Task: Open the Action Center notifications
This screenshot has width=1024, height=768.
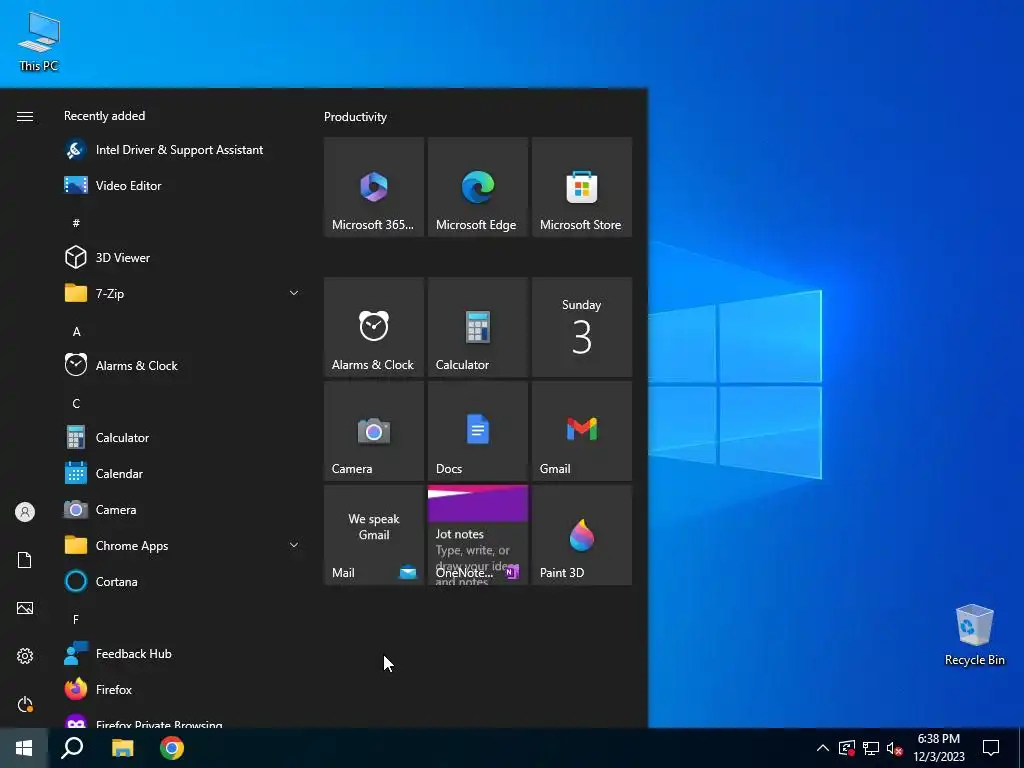Action: (991, 748)
